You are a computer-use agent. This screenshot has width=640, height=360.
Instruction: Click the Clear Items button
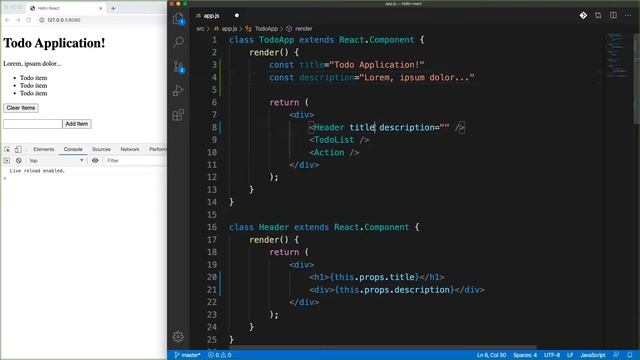21,108
